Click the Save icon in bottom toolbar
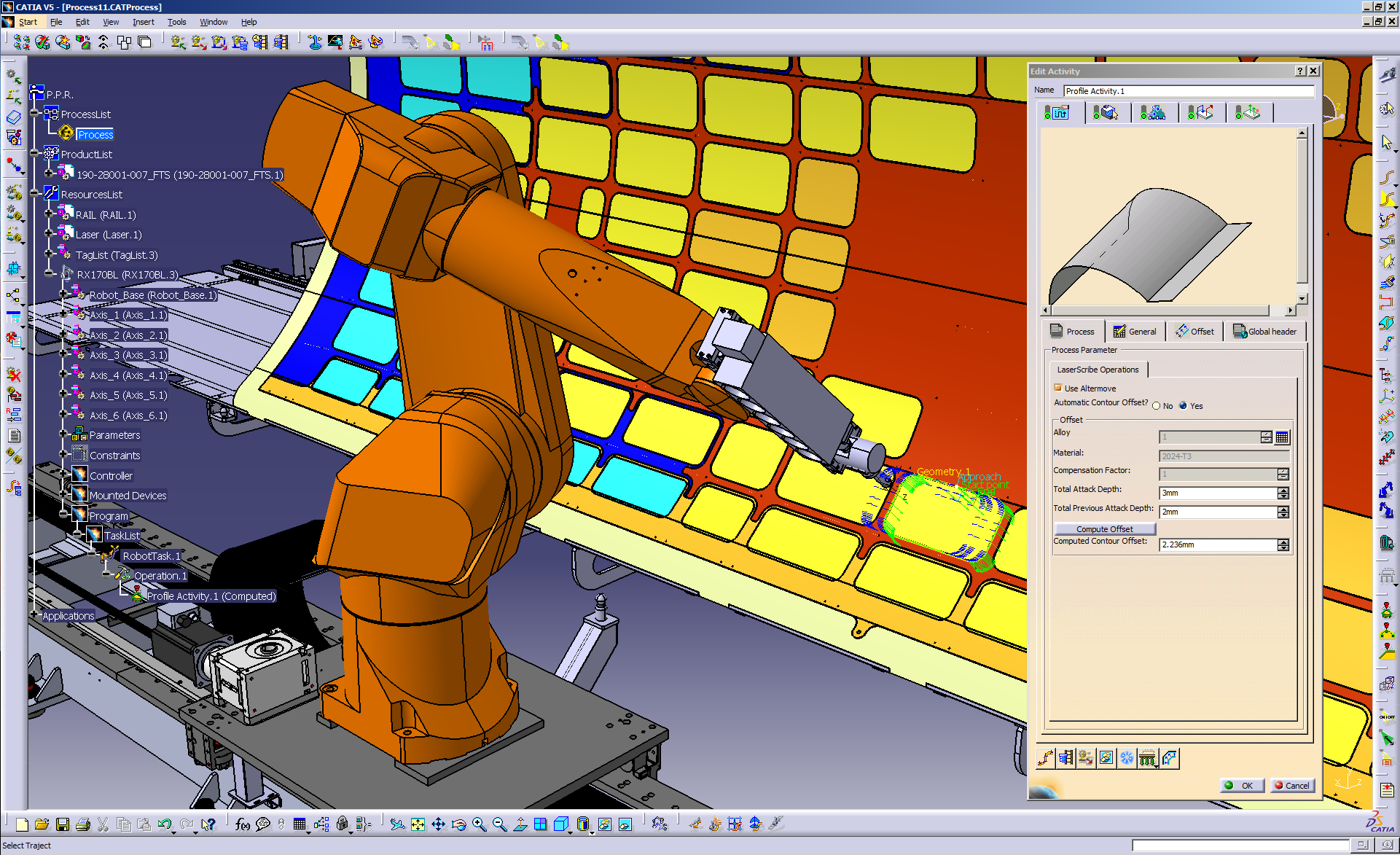Screen dimensions: 1400x855 pyautogui.click(x=63, y=824)
